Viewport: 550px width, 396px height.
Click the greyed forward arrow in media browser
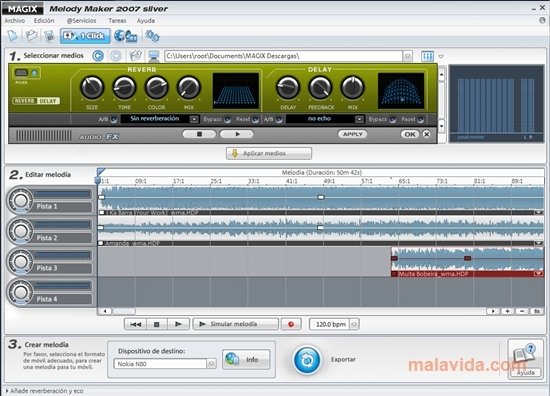pos(116,56)
